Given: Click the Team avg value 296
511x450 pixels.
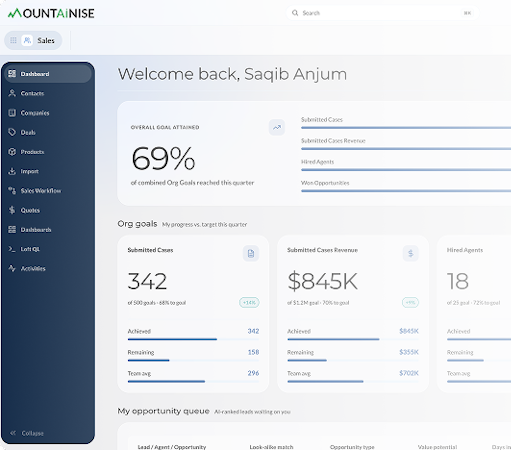Looking at the screenshot, I should 253,373.
